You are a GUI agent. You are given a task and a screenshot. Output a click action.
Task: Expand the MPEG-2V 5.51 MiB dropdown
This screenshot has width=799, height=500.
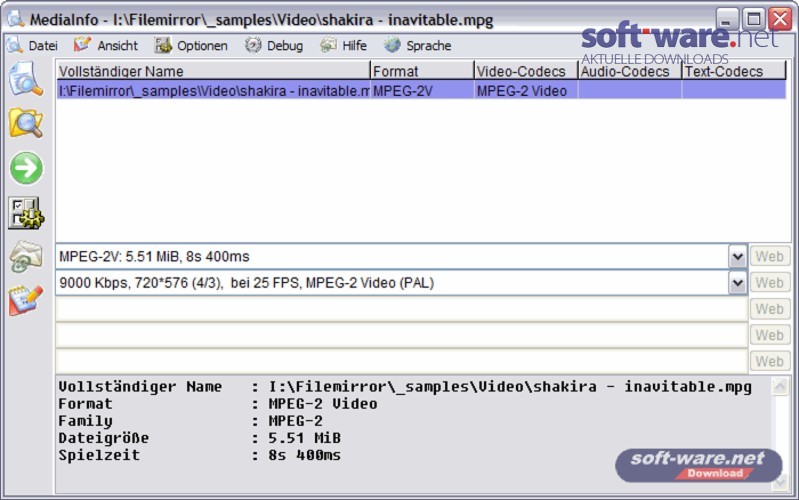click(x=737, y=256)
